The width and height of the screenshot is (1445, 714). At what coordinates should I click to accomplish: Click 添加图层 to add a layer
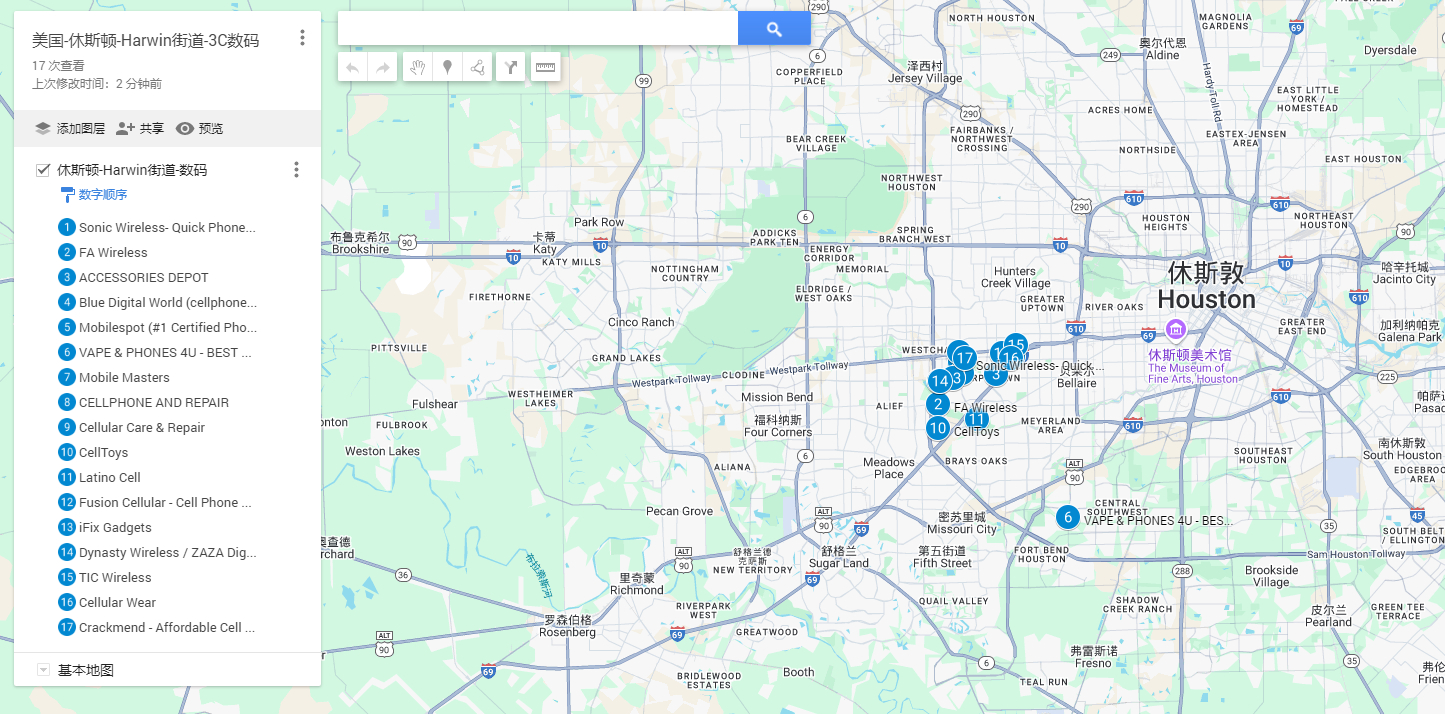[70, 128]
